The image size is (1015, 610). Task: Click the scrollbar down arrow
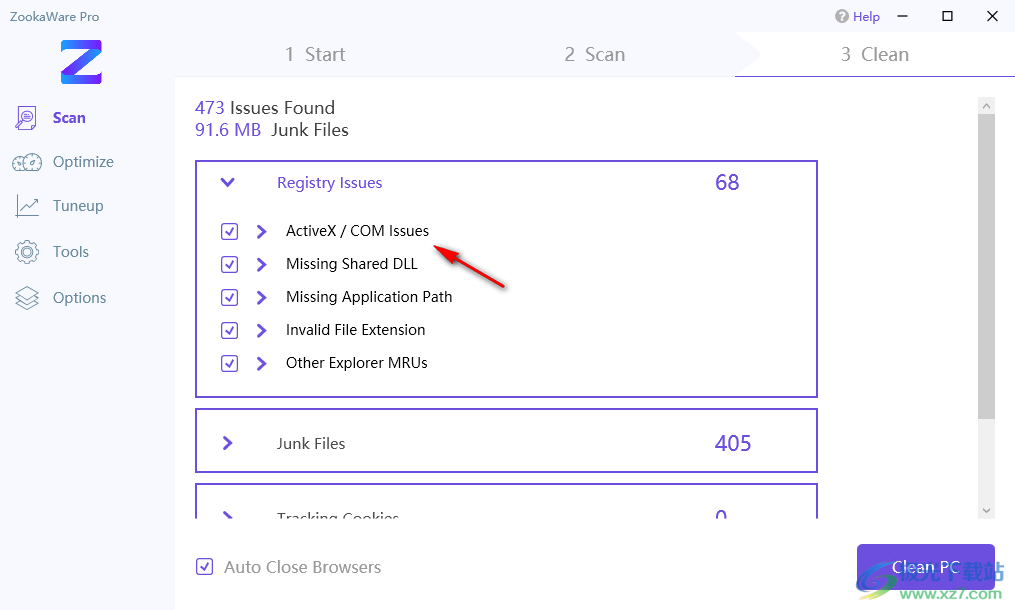pyautogui.click(x=986, y=510)
